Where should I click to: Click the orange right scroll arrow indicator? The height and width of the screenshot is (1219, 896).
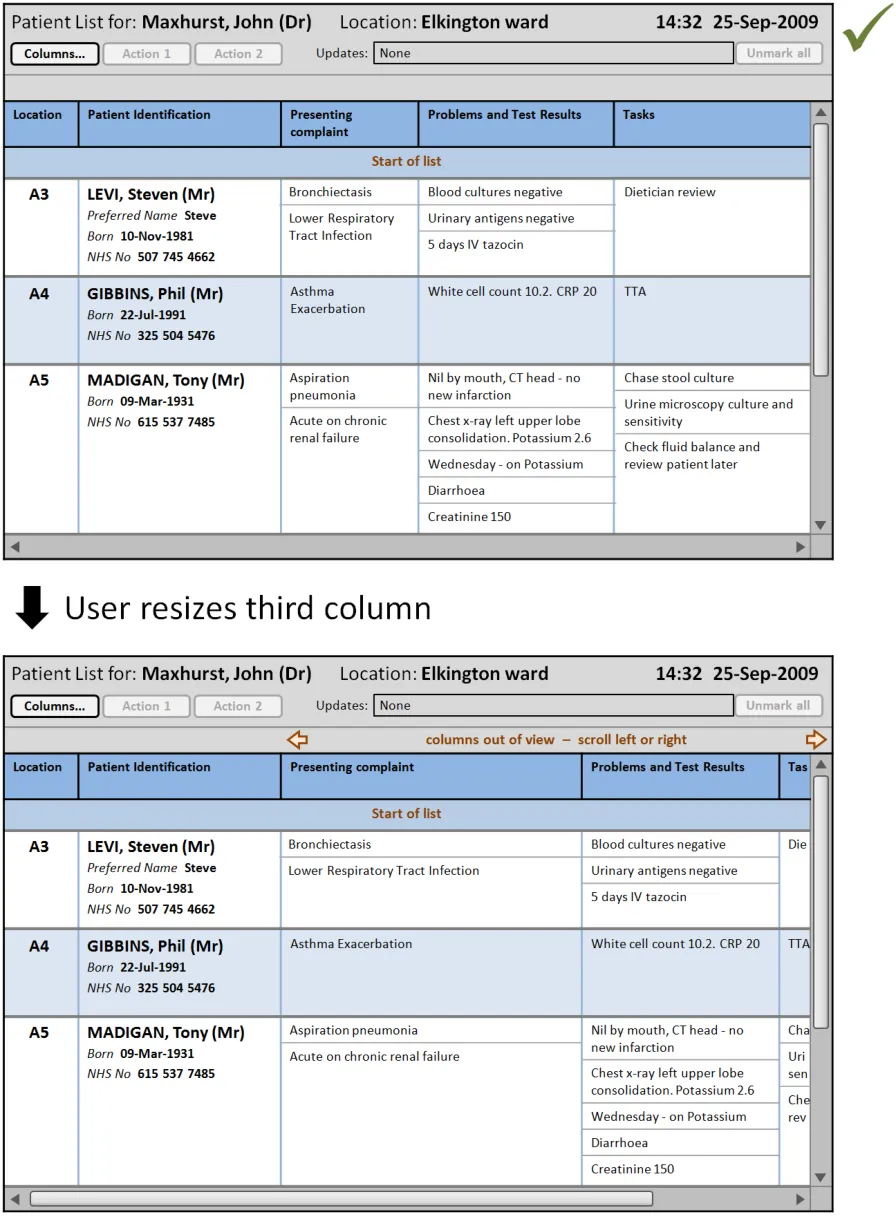pyautogui.click(x=816, y=740)
